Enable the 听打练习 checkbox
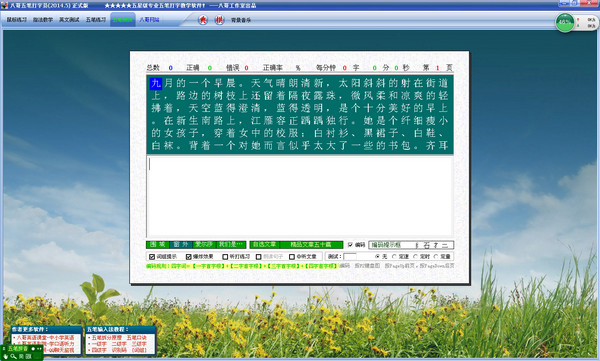 [225, 256]
